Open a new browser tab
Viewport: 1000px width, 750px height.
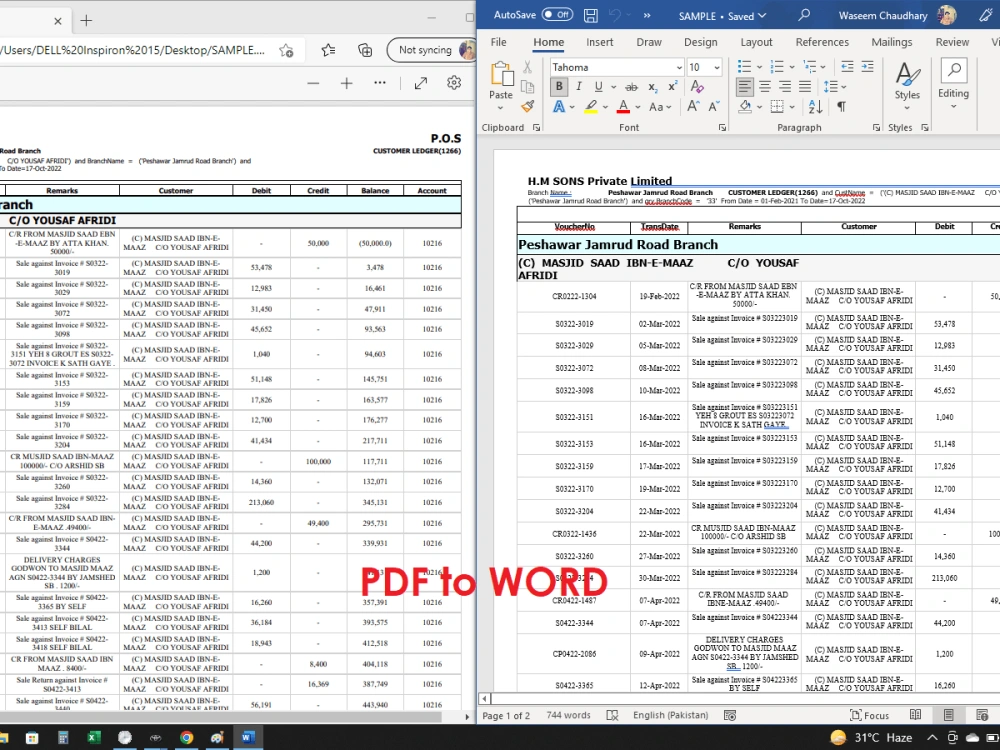86,21
